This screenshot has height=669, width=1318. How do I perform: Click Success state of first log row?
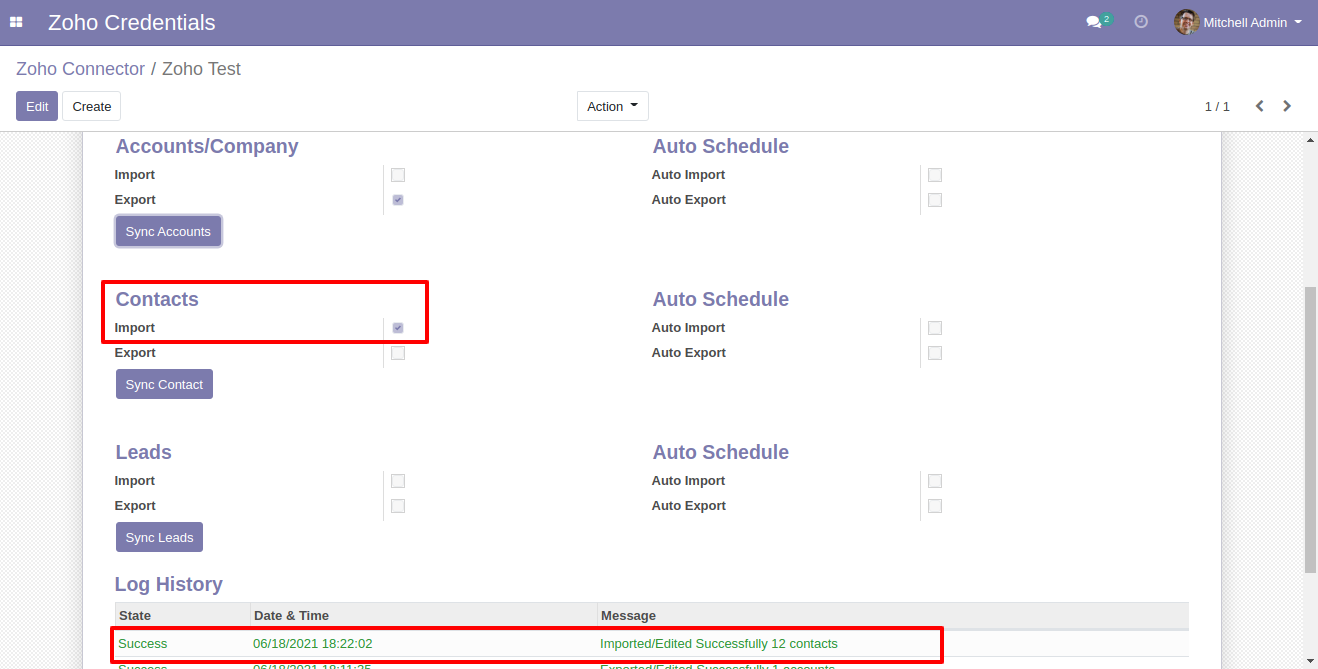[x=143, y=644]
